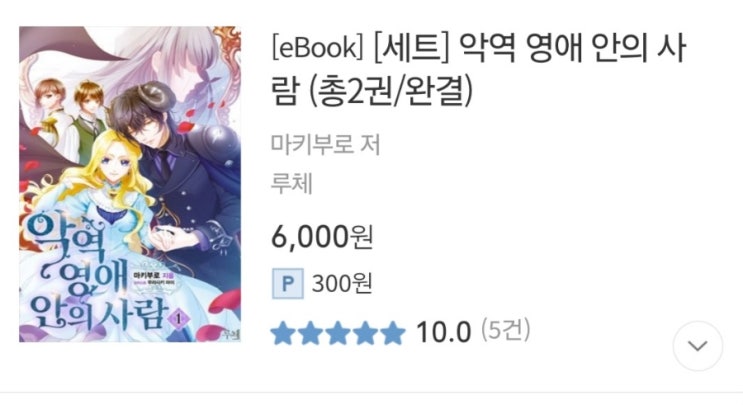
Task: Click the 10.0 rating score
Action: 444,332
